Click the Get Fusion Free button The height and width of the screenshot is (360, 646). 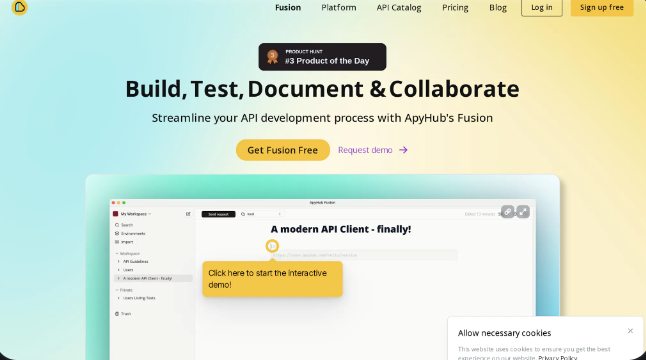(x=283, y=150)
